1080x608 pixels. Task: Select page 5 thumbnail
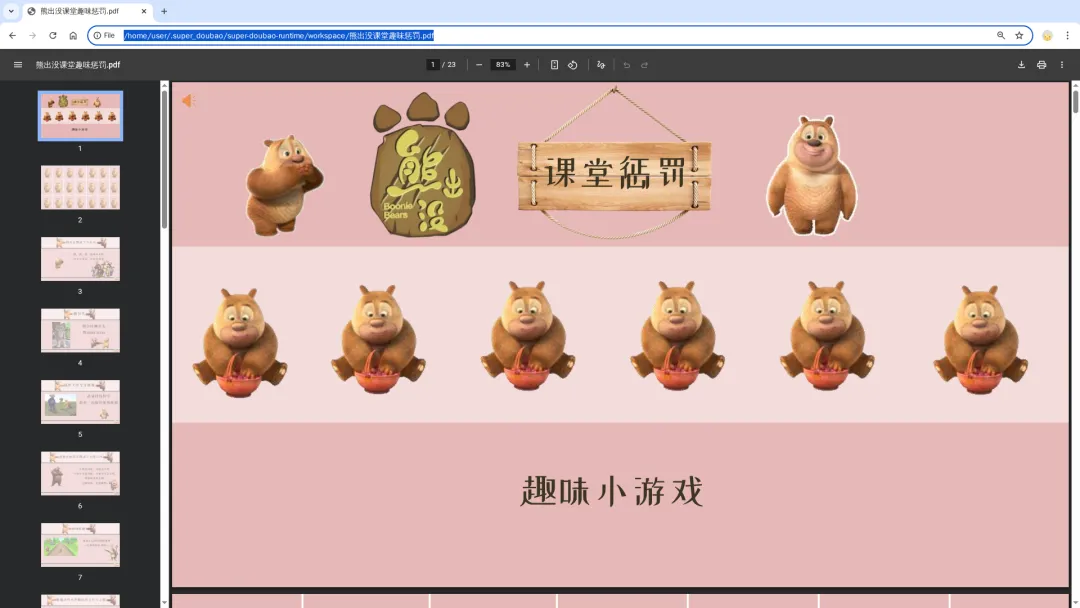pos(80,402)
